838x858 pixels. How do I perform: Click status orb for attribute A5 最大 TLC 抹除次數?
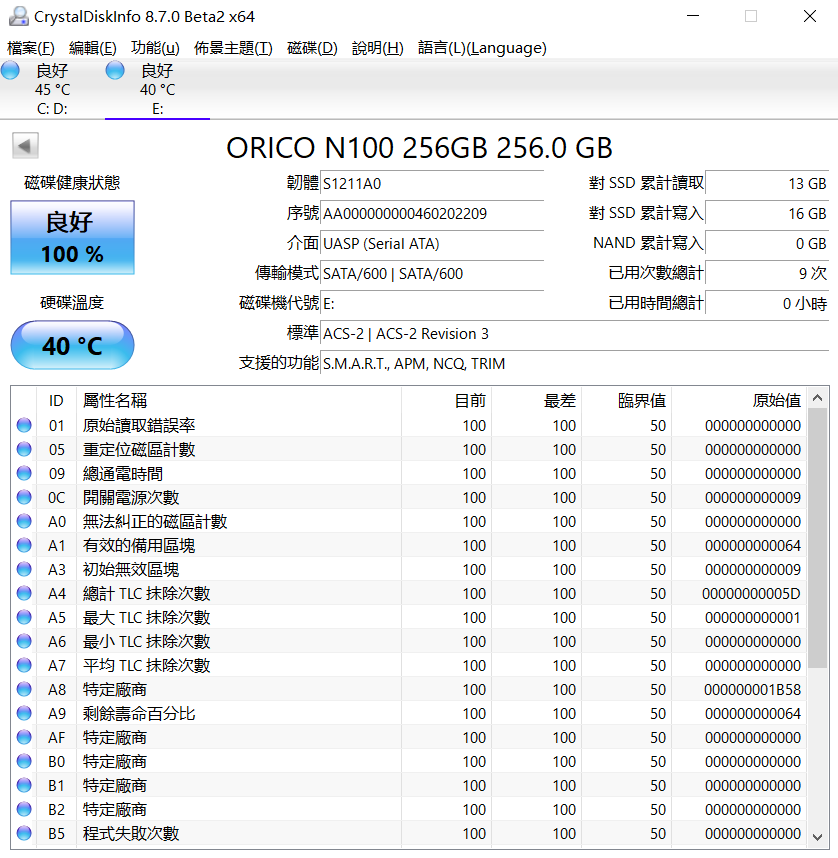[x=24, y=617]
